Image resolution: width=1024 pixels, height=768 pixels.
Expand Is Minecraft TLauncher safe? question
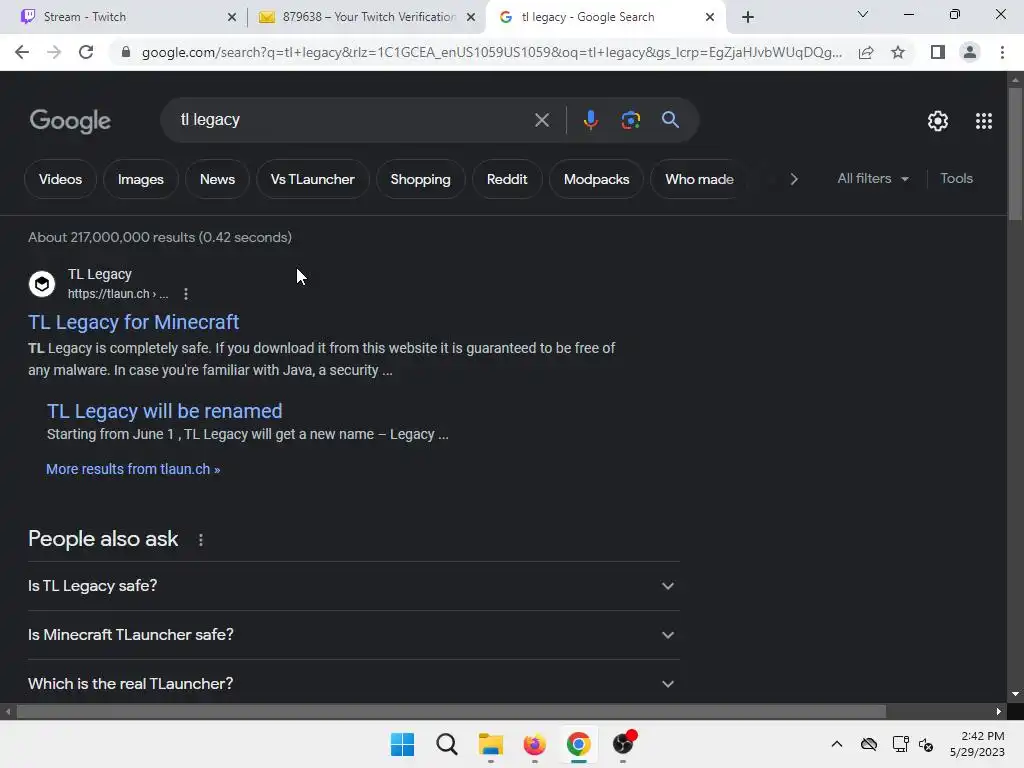[x=353, y=635]
